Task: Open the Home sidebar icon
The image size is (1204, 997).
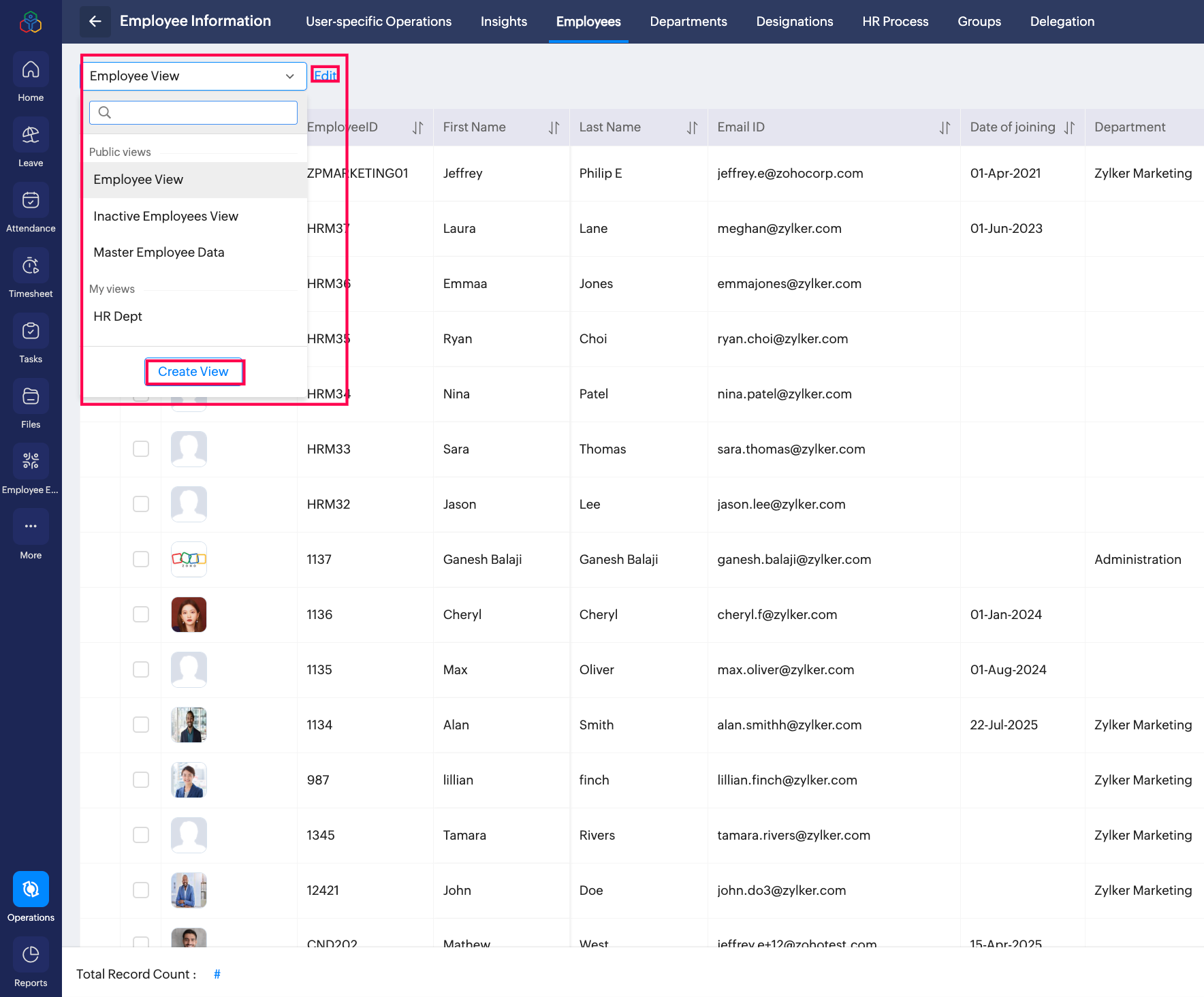Action: (31, 70)
